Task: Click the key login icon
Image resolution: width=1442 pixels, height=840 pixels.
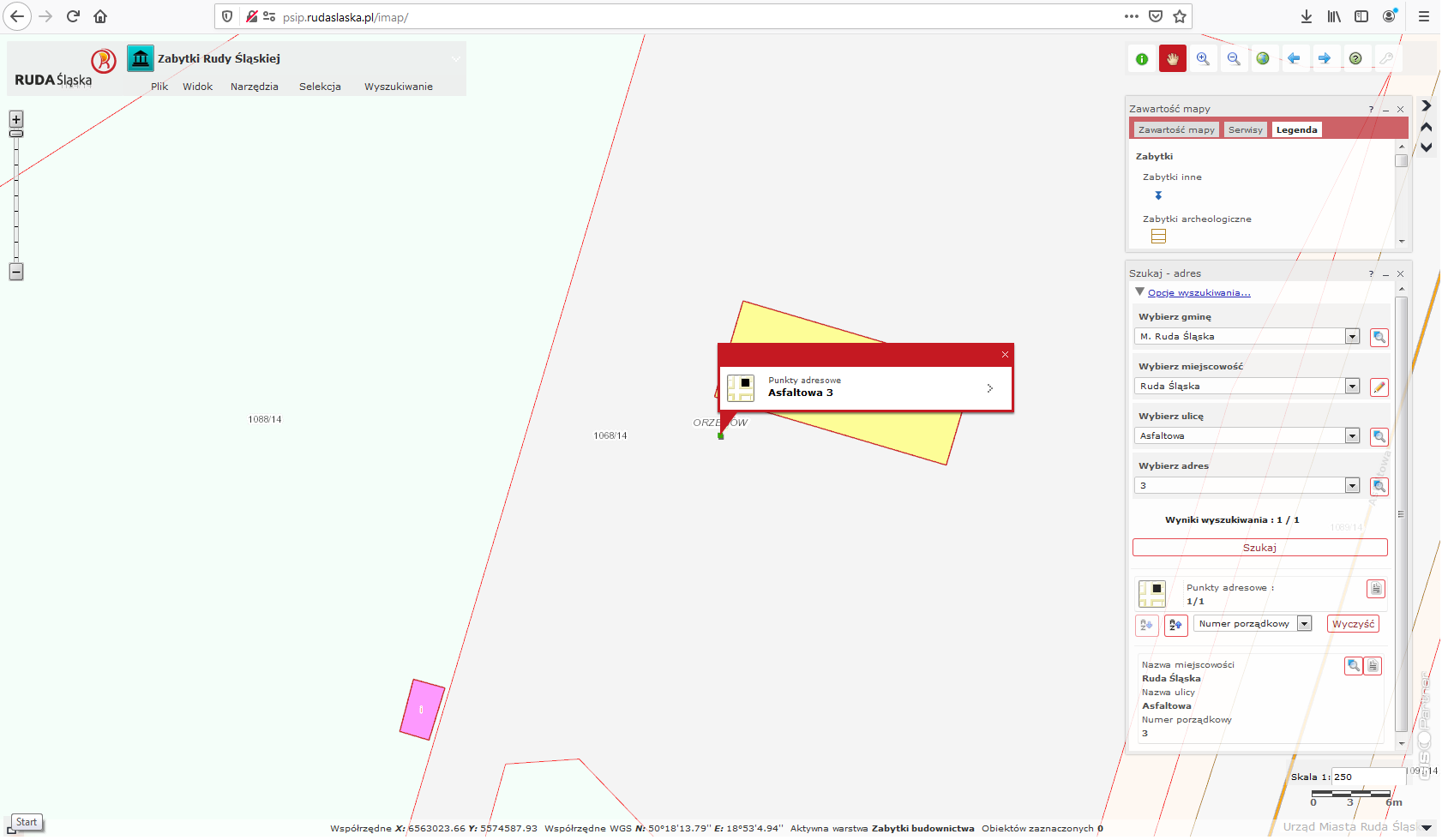Action: 1386,59
